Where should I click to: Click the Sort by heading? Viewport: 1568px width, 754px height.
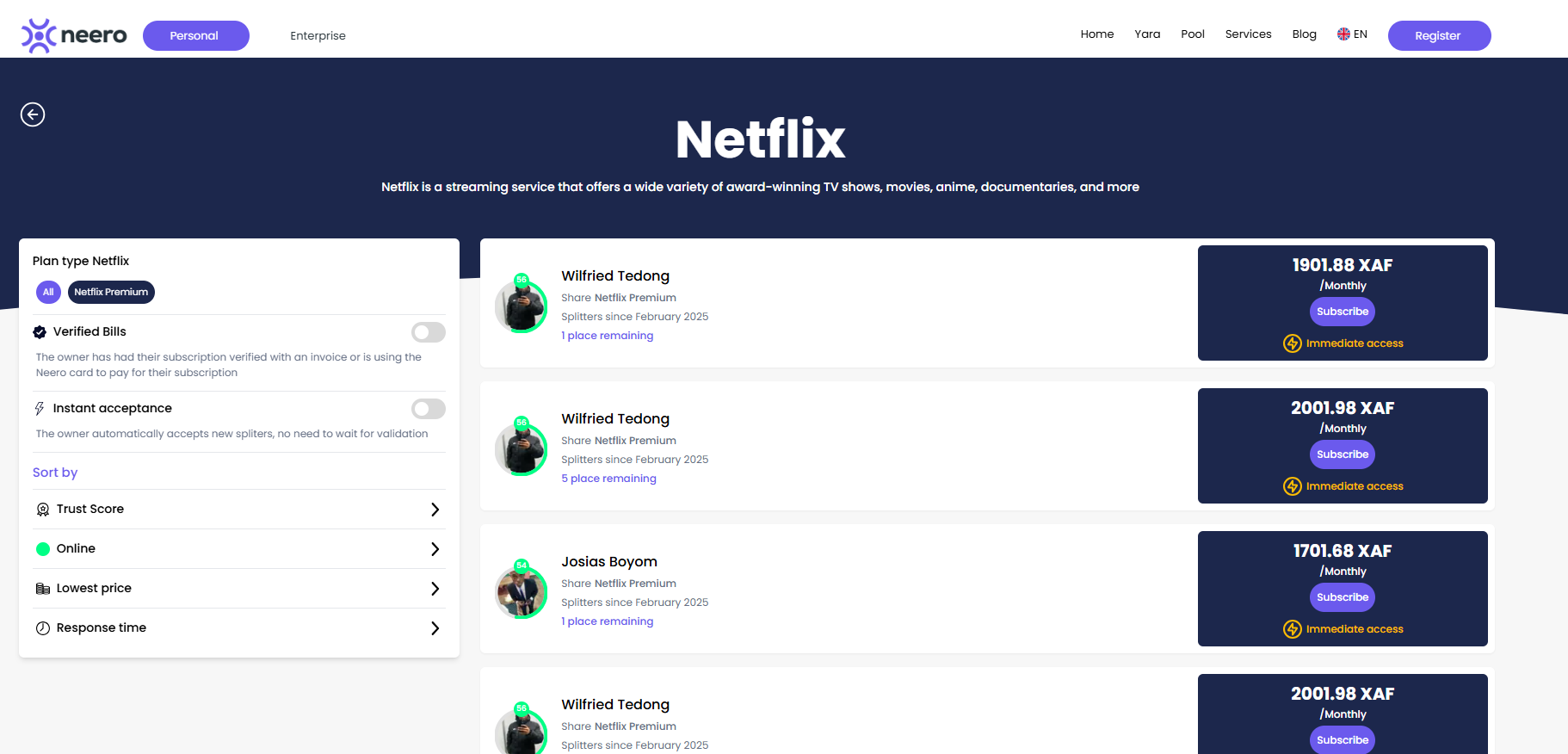click(x=55, y=473)
